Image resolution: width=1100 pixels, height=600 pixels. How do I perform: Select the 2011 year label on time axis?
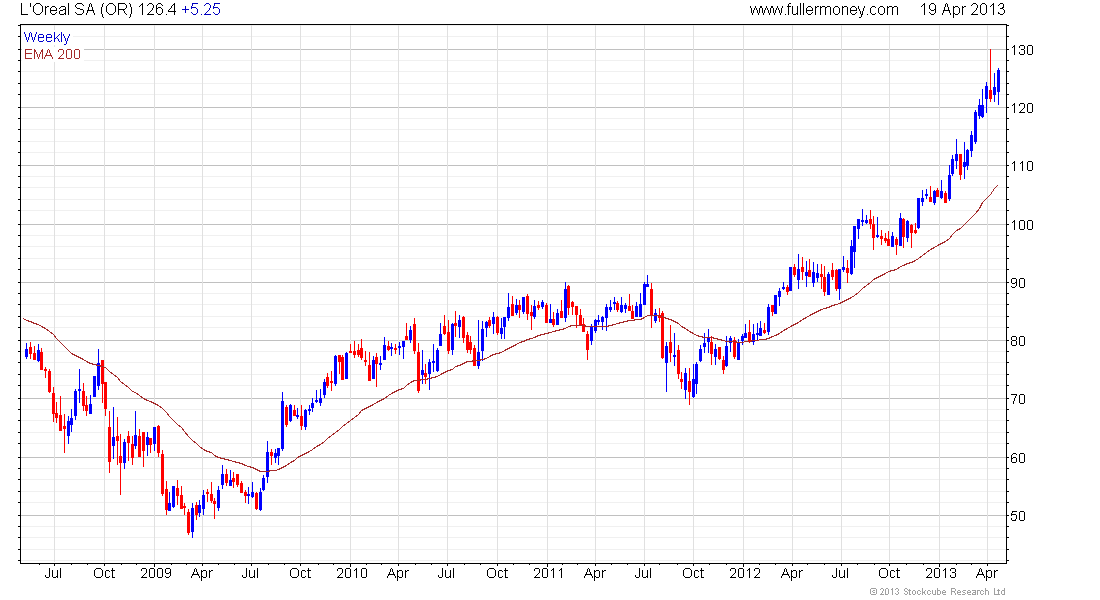point(549,573)
